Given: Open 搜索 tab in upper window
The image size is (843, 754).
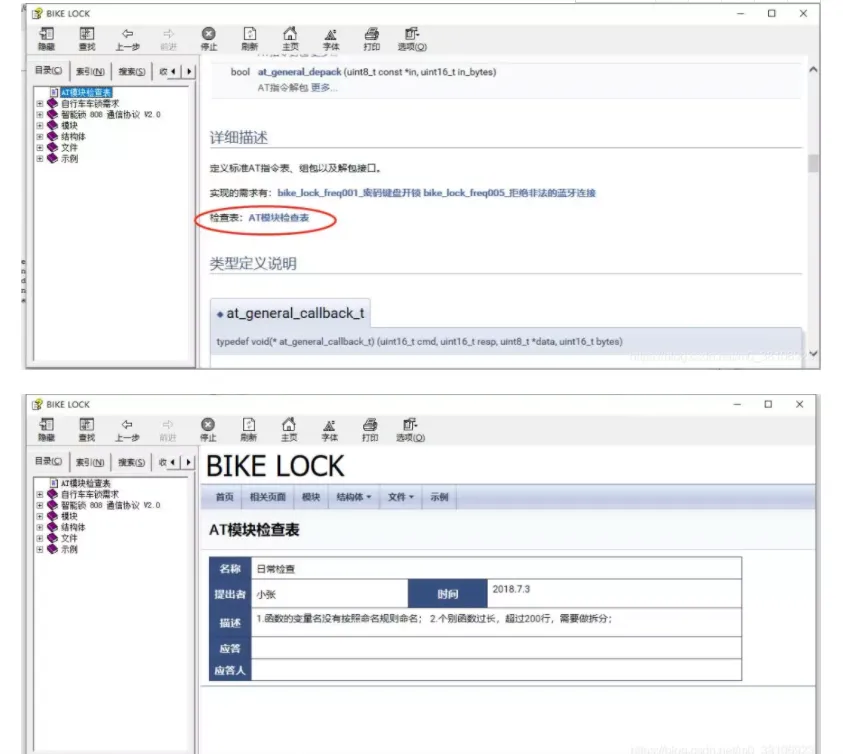Looking at the screenshot, I should [132, 71].
